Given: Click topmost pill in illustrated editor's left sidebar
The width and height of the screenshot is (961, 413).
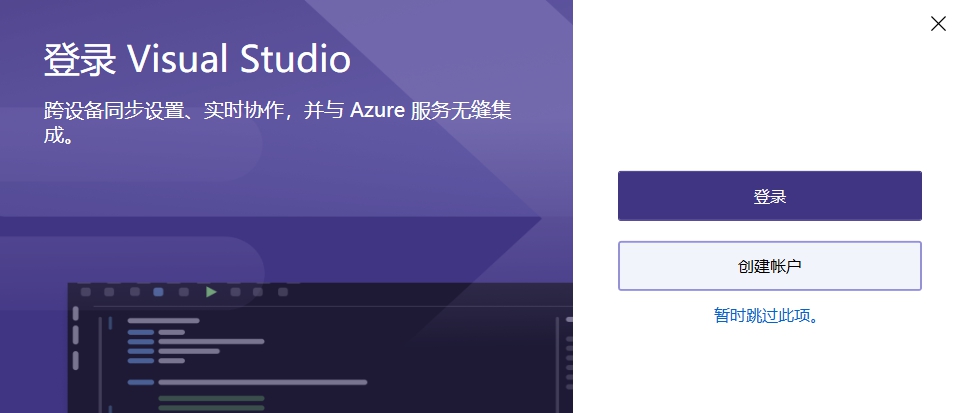Looking at the screenshot, I should [x=75, y=313].
